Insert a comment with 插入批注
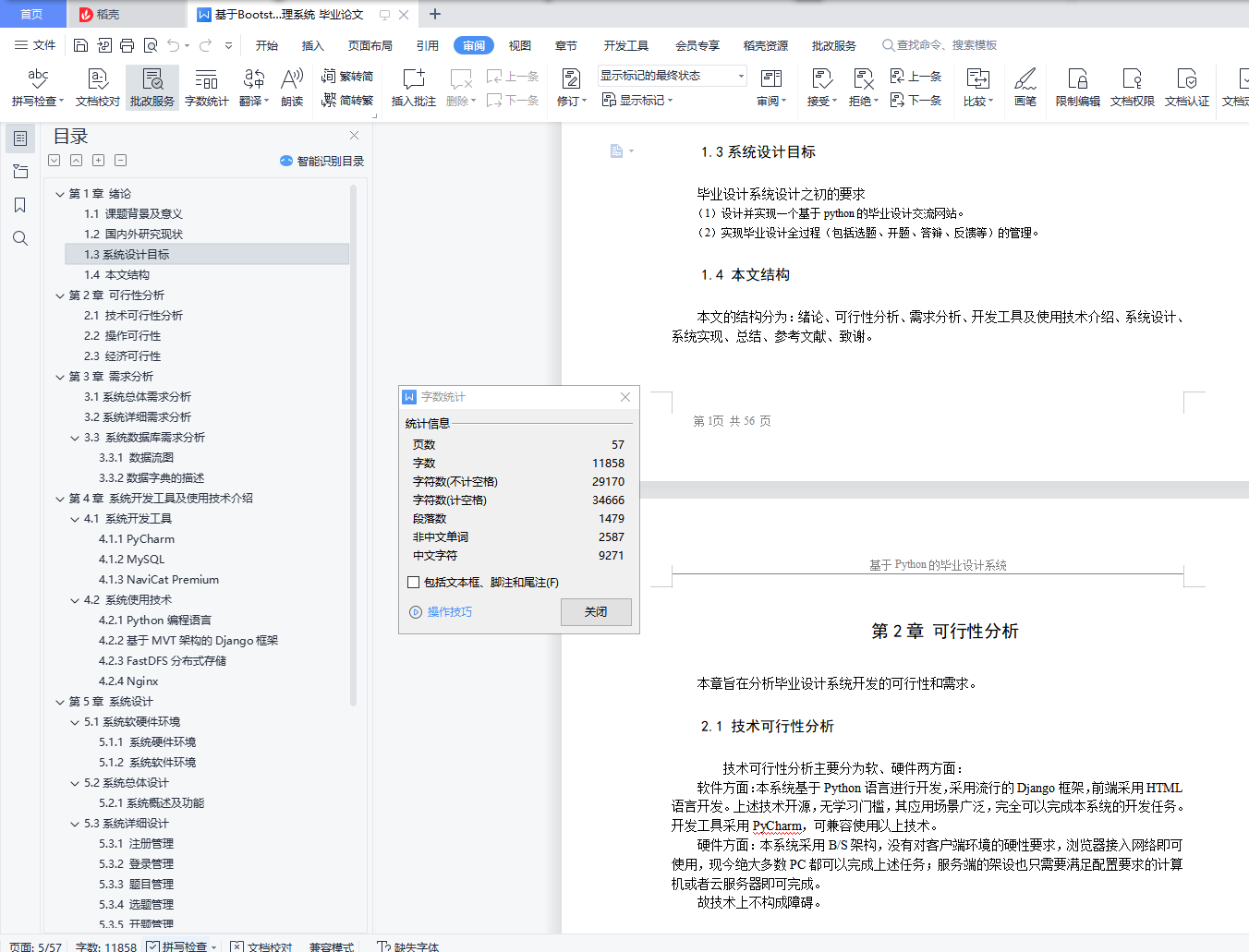The width and height of the screenshot is (1249, 952). [x=414, y=89]
